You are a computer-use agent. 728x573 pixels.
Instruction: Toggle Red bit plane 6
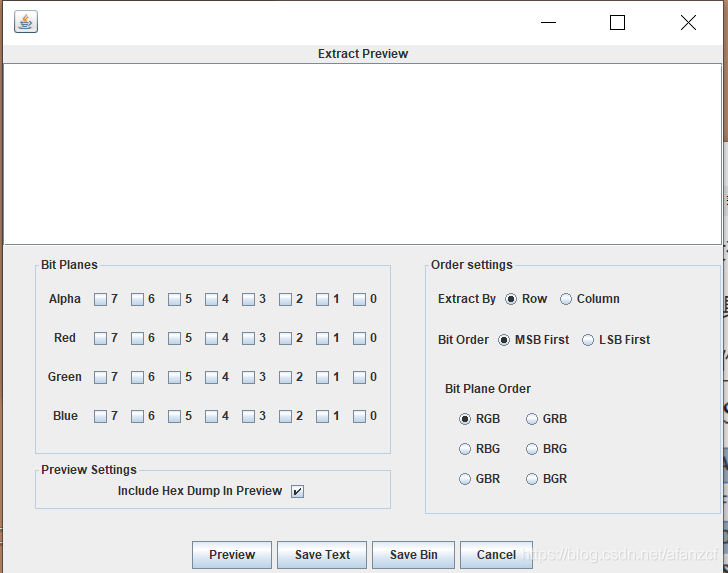pos(137,339)
